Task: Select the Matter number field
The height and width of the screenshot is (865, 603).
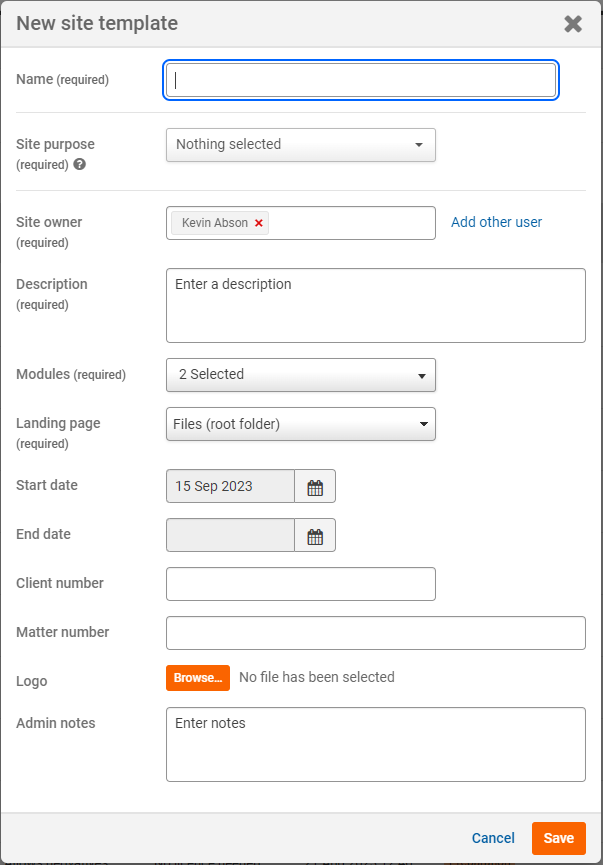Action: (x=376, y=633)
